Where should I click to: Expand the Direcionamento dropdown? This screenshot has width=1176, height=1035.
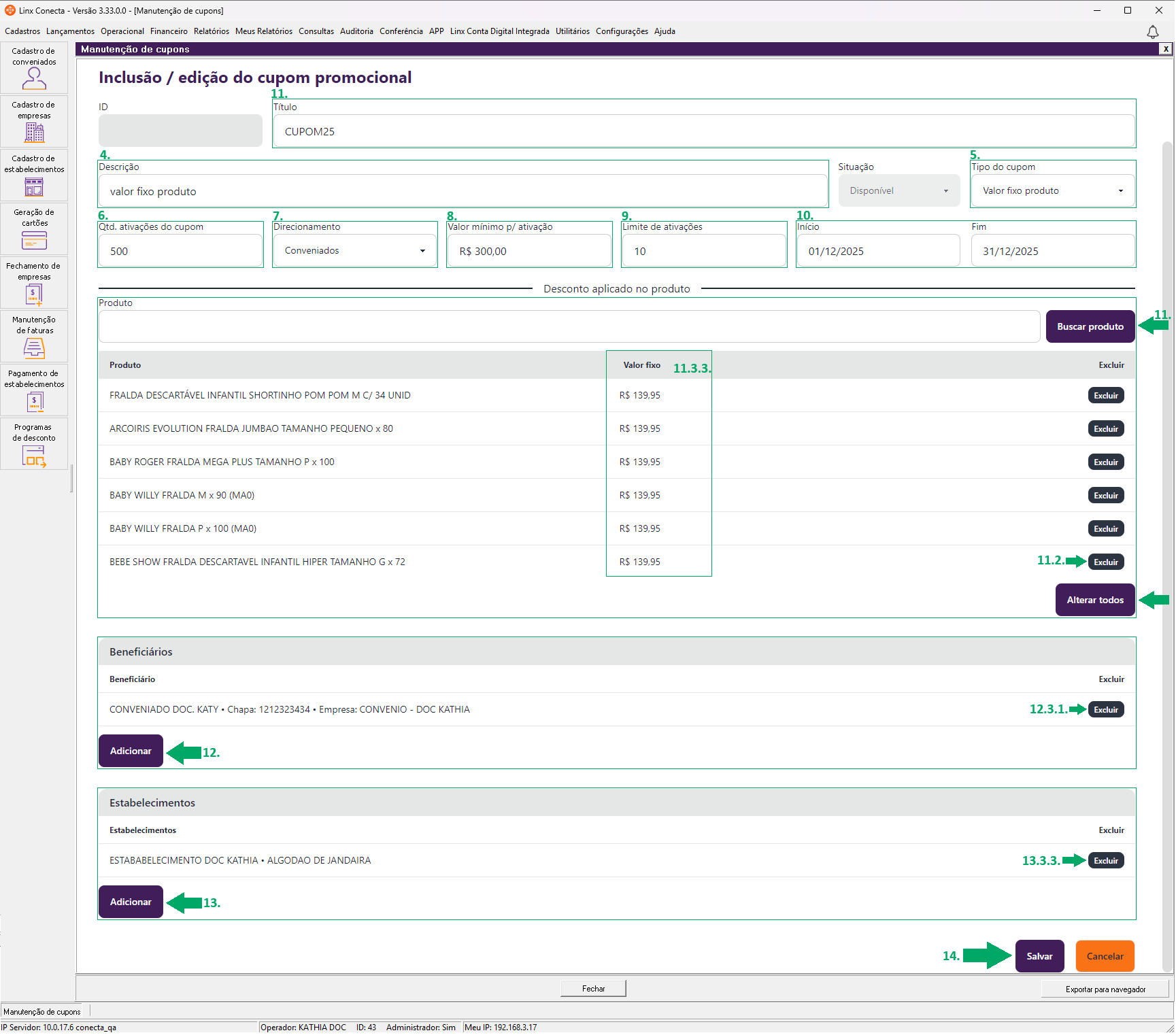click(x=354, y=251)
